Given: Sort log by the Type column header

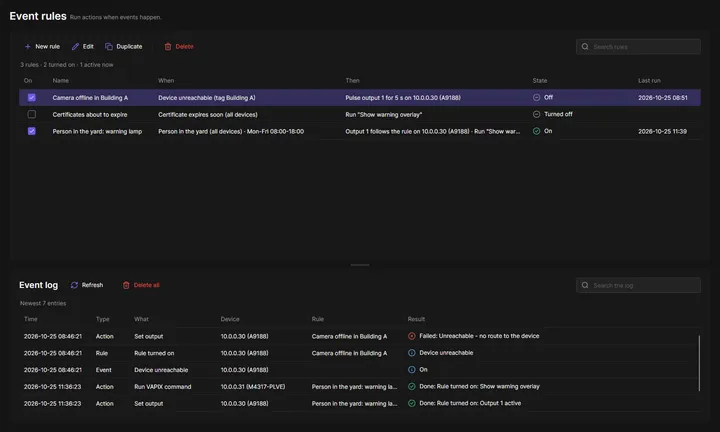Looking at the screenshot, I should [x=103, y=319].
